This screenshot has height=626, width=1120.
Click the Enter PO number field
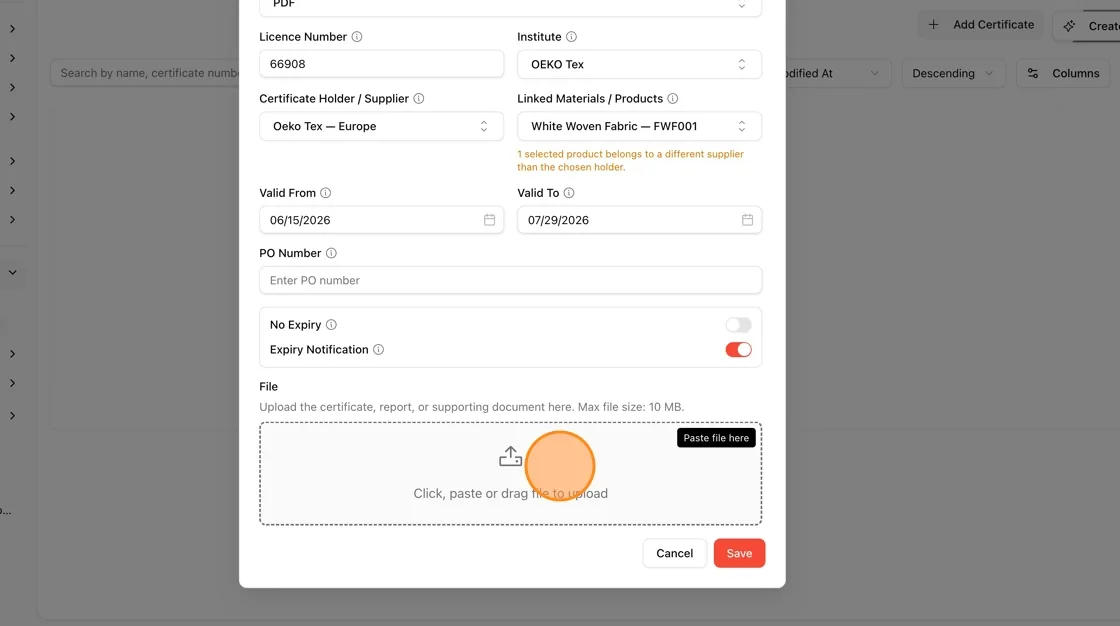(511, 280)
